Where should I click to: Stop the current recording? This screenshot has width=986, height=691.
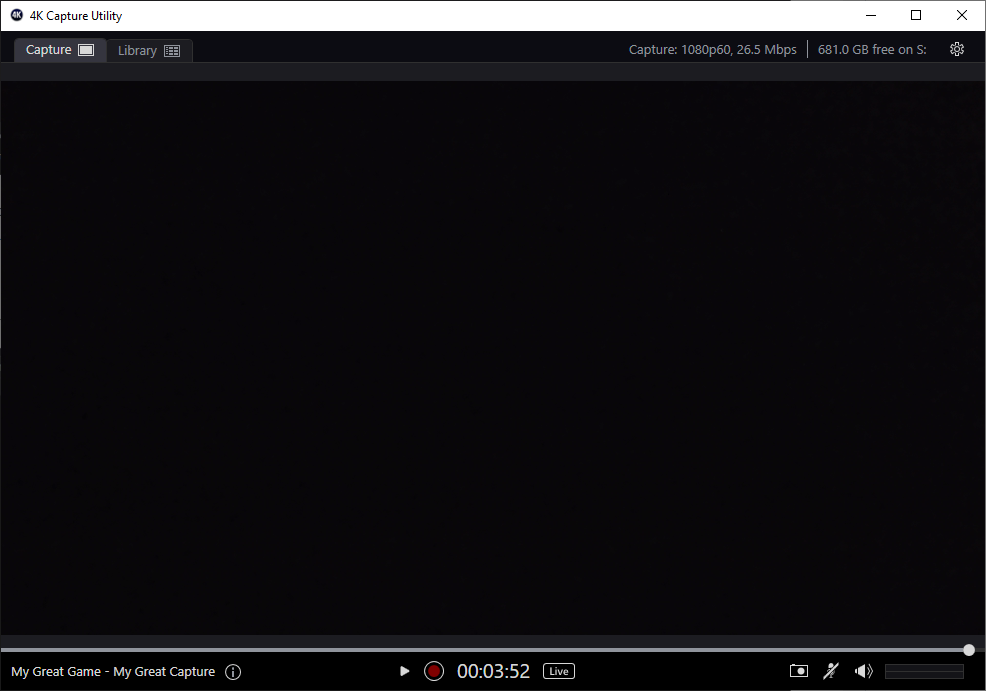click(433, 671)
